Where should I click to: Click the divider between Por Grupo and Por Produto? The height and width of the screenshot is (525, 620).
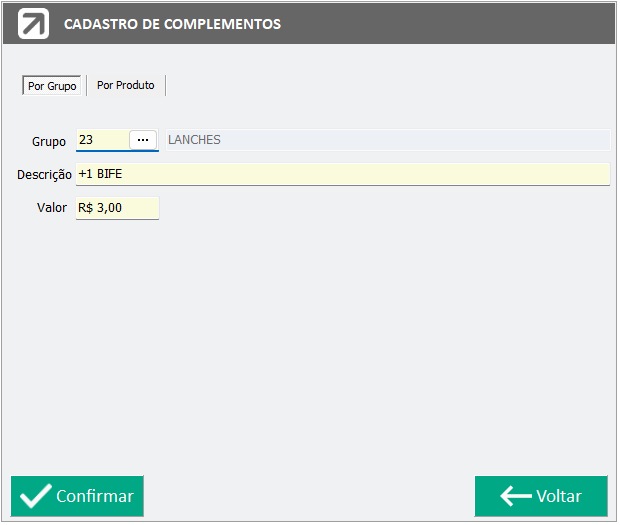coord(87,85)
